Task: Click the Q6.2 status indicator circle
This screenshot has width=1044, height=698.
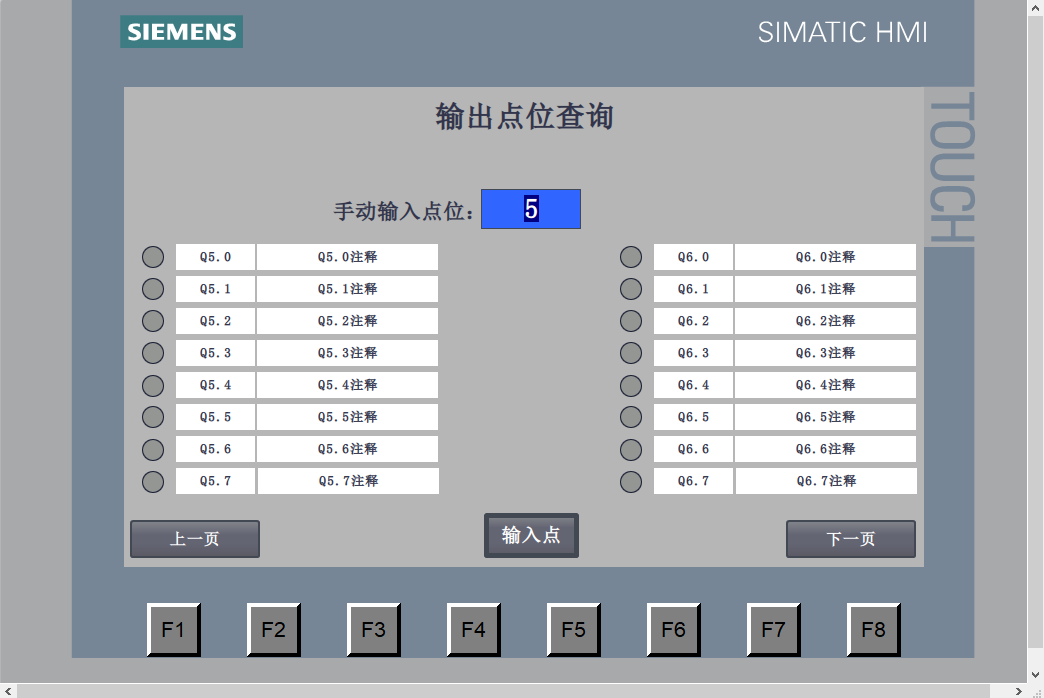Action: 630,321
